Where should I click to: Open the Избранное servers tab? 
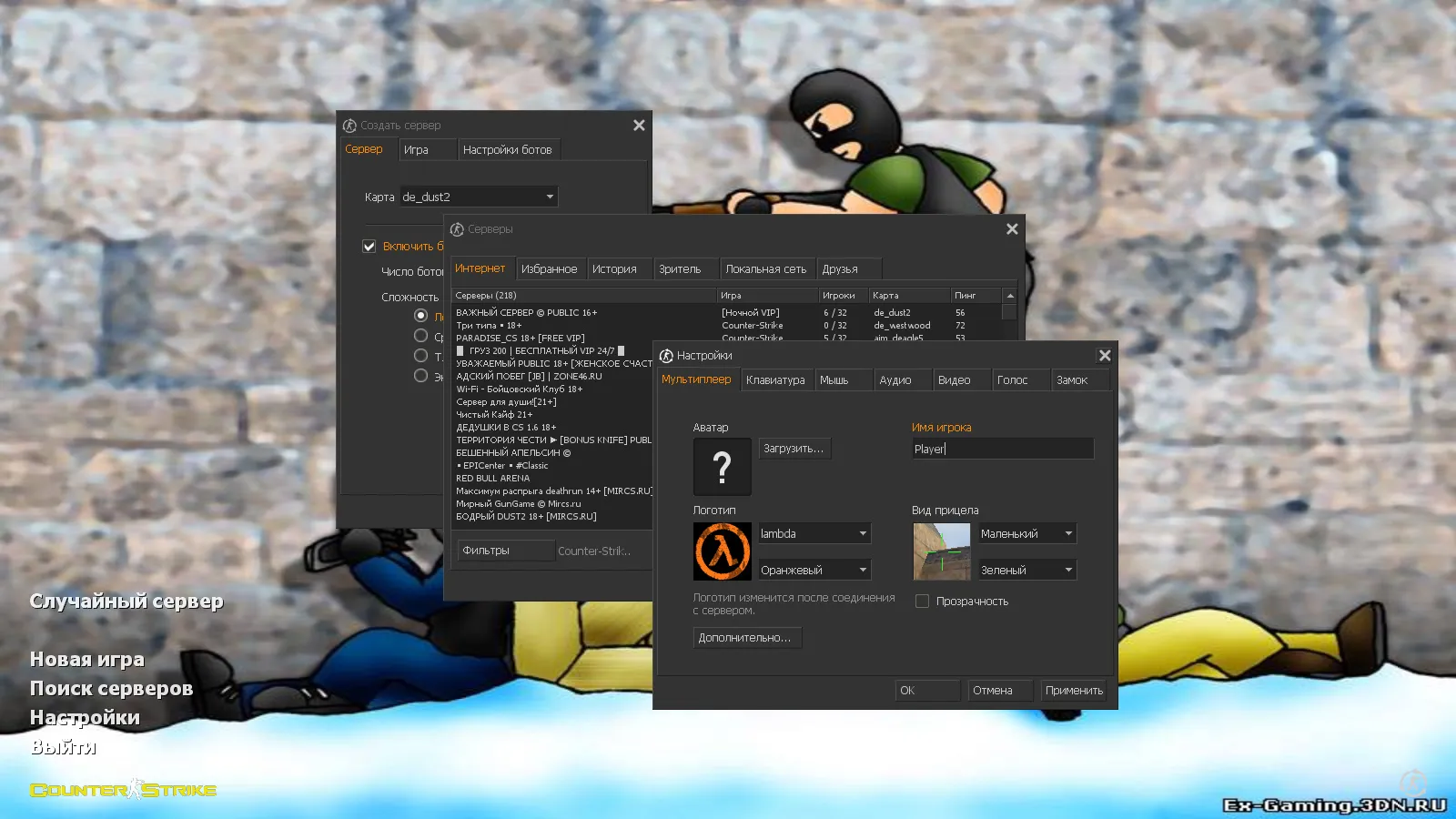click(x=549, y=269)
